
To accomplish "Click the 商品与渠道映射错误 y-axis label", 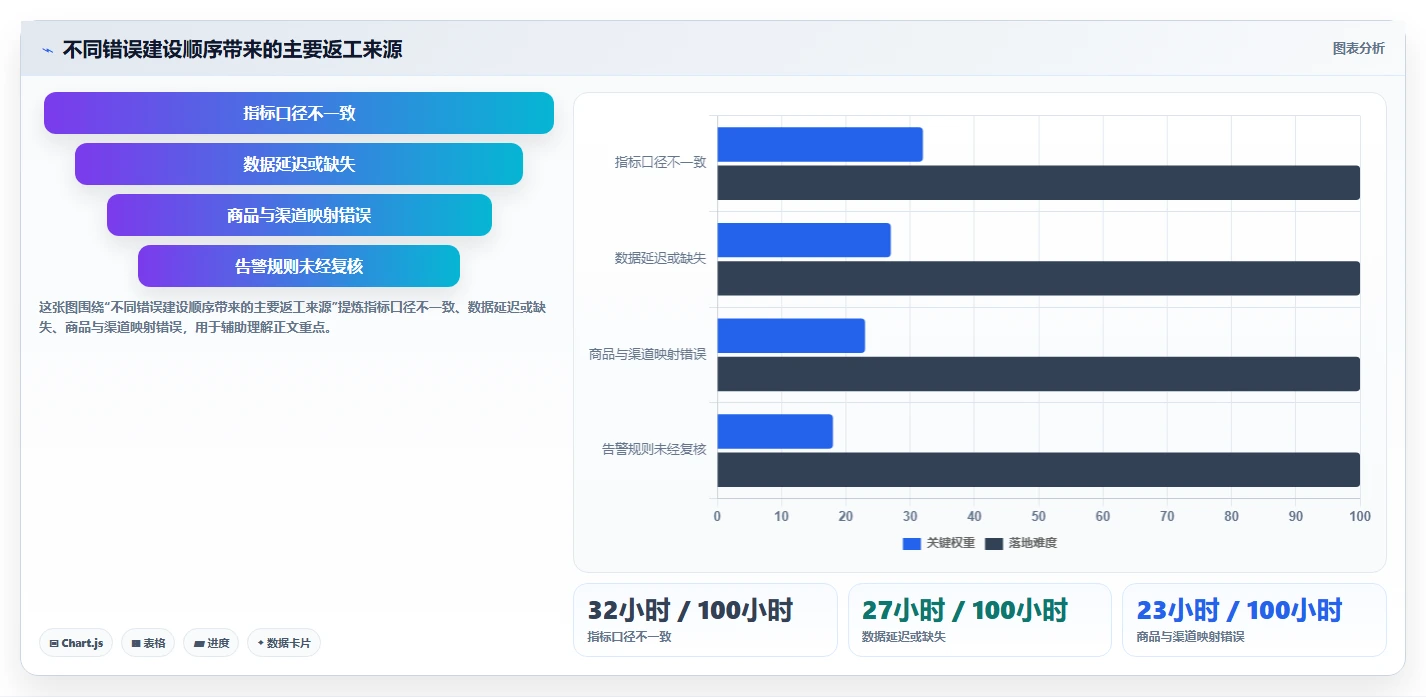I will pyautogui.click(x=648, y=354).
